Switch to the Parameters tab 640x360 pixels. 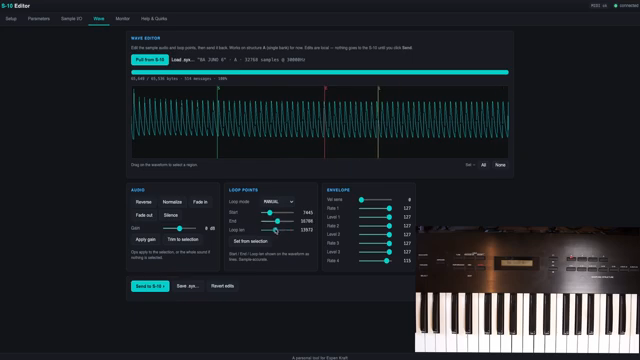39,19
